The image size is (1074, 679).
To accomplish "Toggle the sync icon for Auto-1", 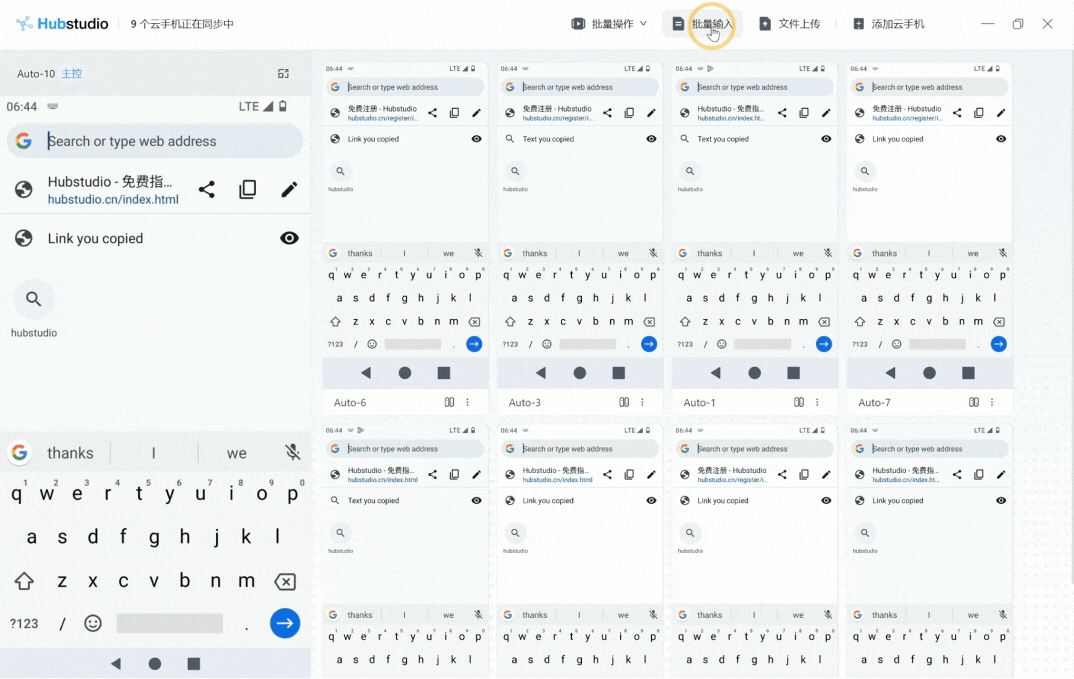I will click(x=799, y=402).
